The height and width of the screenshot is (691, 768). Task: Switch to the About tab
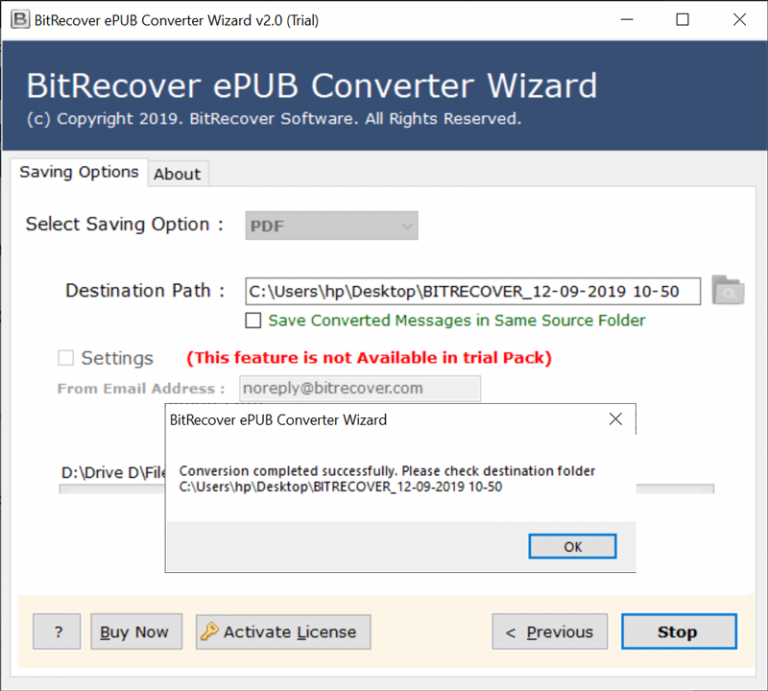click(x=177, y=174)
